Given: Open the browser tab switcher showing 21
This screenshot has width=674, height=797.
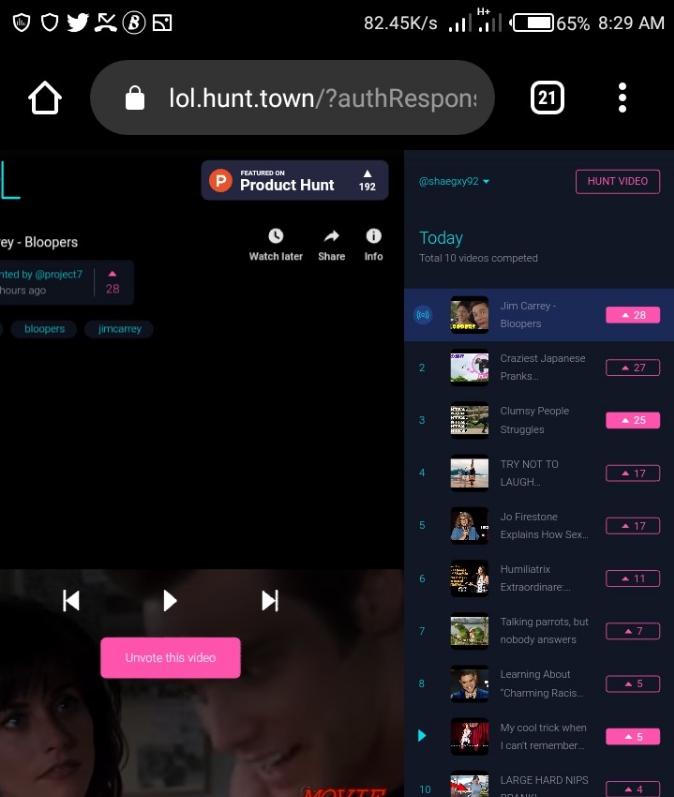Looking at the screenshot, I should click(x=547, y=98).
